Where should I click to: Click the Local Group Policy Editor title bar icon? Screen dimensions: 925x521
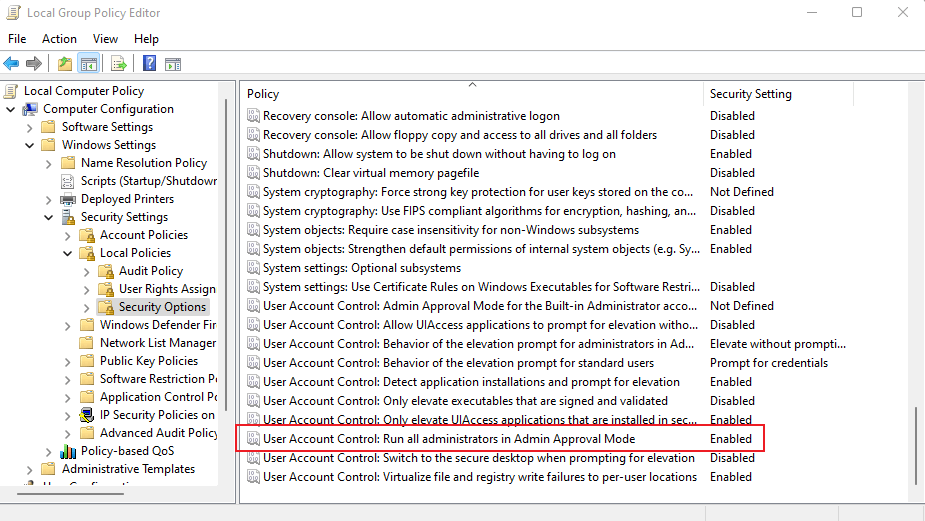point(14,12)
